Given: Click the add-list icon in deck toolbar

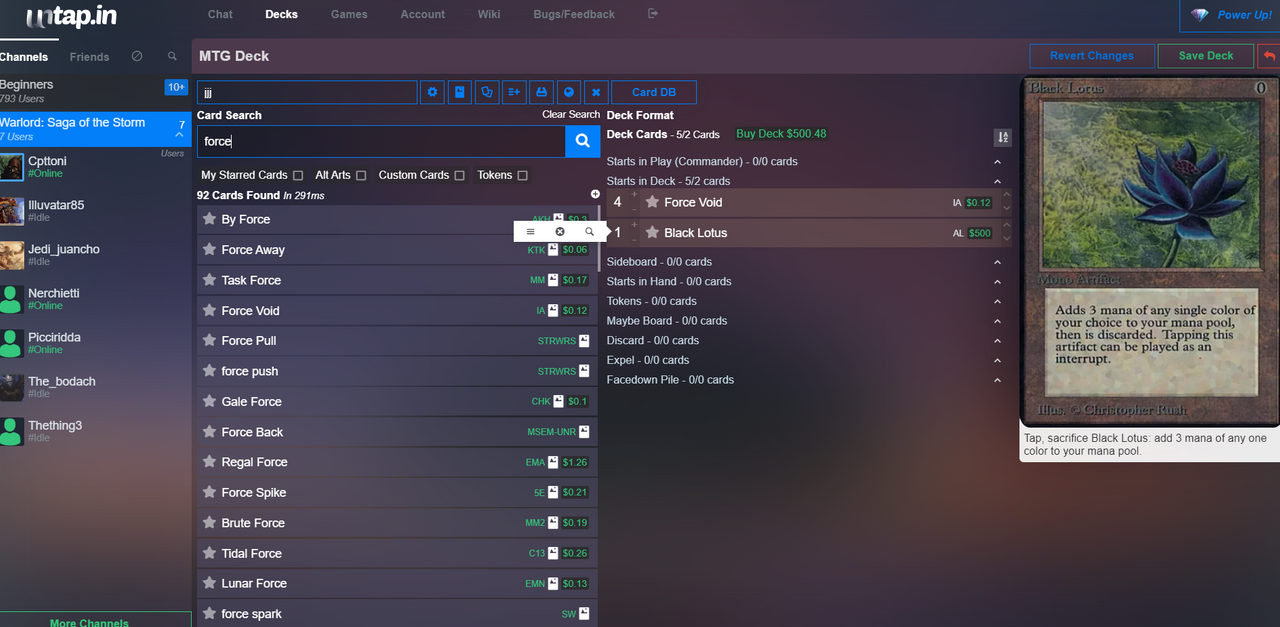Looking at the screenshot, I should tap(514, 92).
